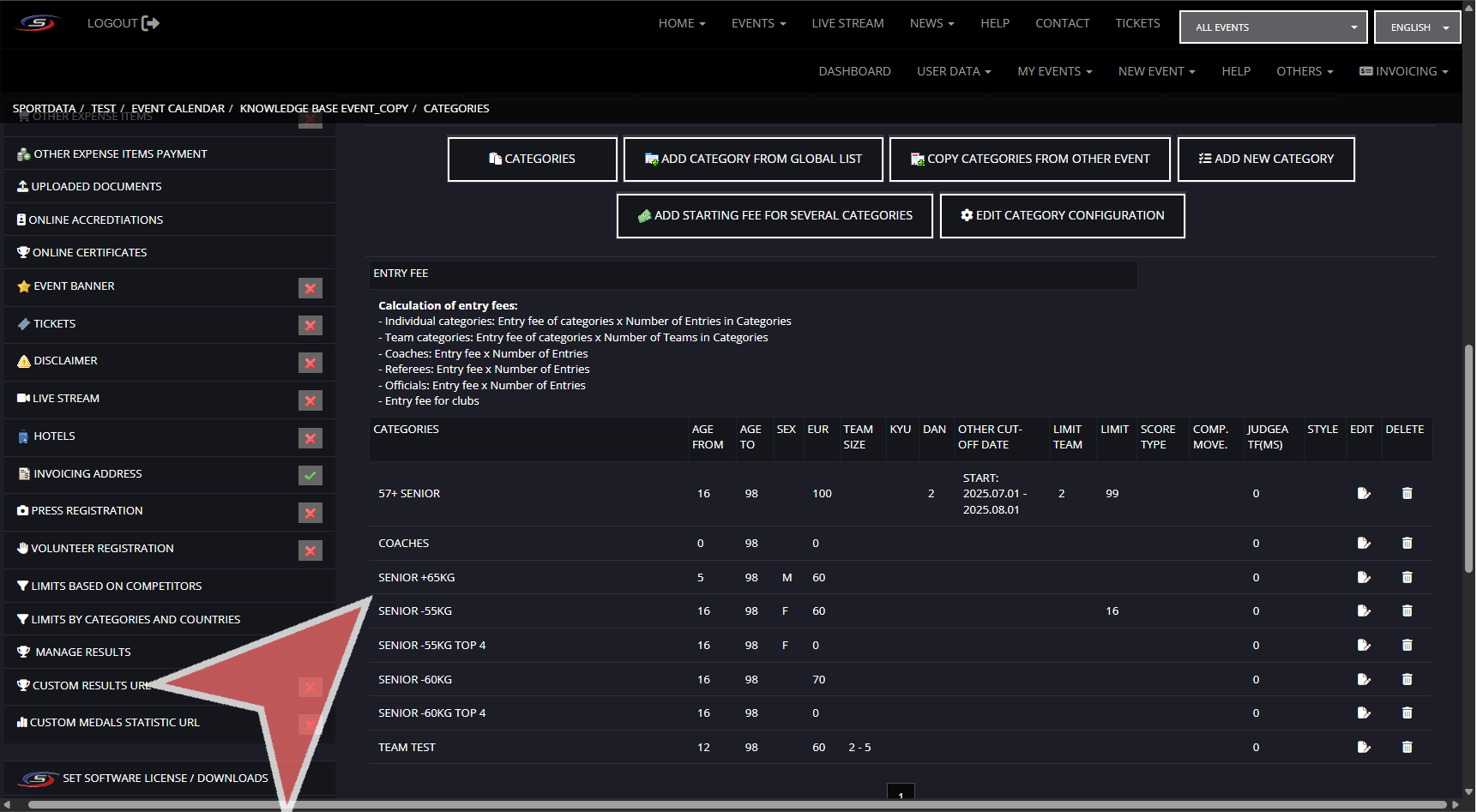Click trash icon for TEAM TEST category
The image size is (1477, 812).
(1407, 748)
